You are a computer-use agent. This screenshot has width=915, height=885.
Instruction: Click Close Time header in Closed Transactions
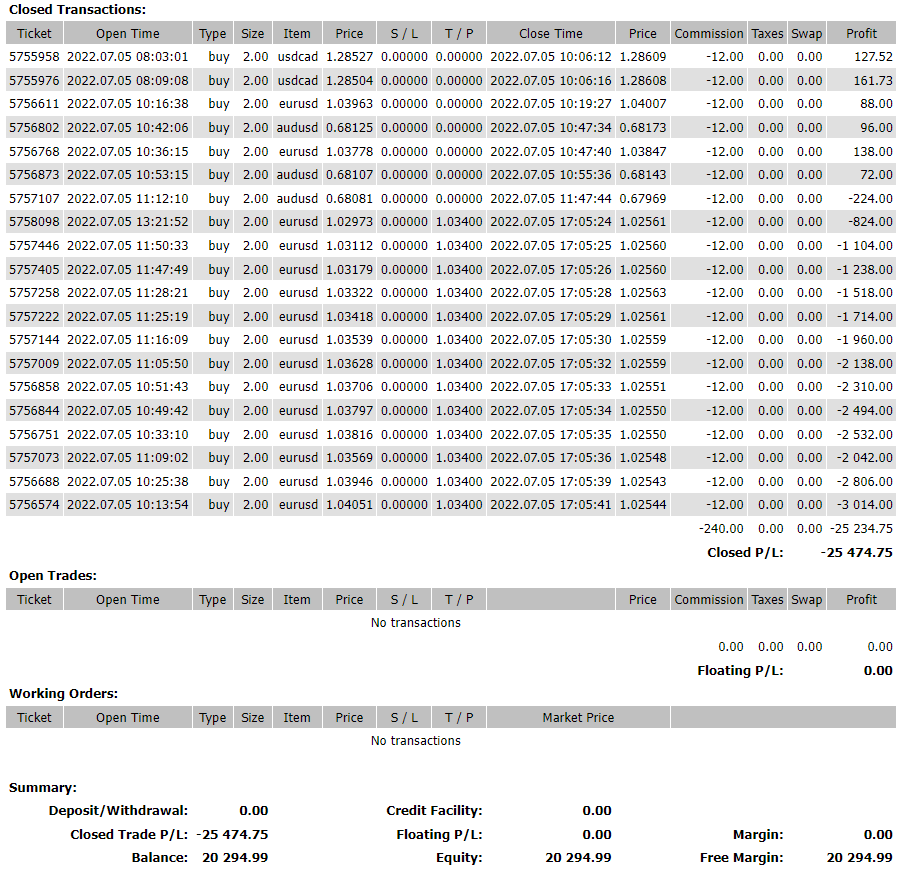click(x=551, y=34)
